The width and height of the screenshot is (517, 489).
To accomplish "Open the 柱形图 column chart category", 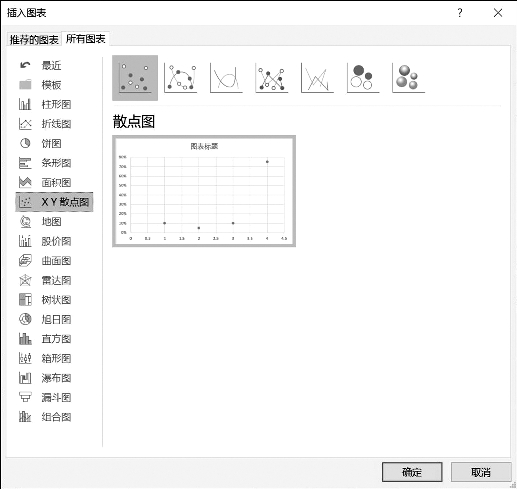I will [x=45, y=104].
